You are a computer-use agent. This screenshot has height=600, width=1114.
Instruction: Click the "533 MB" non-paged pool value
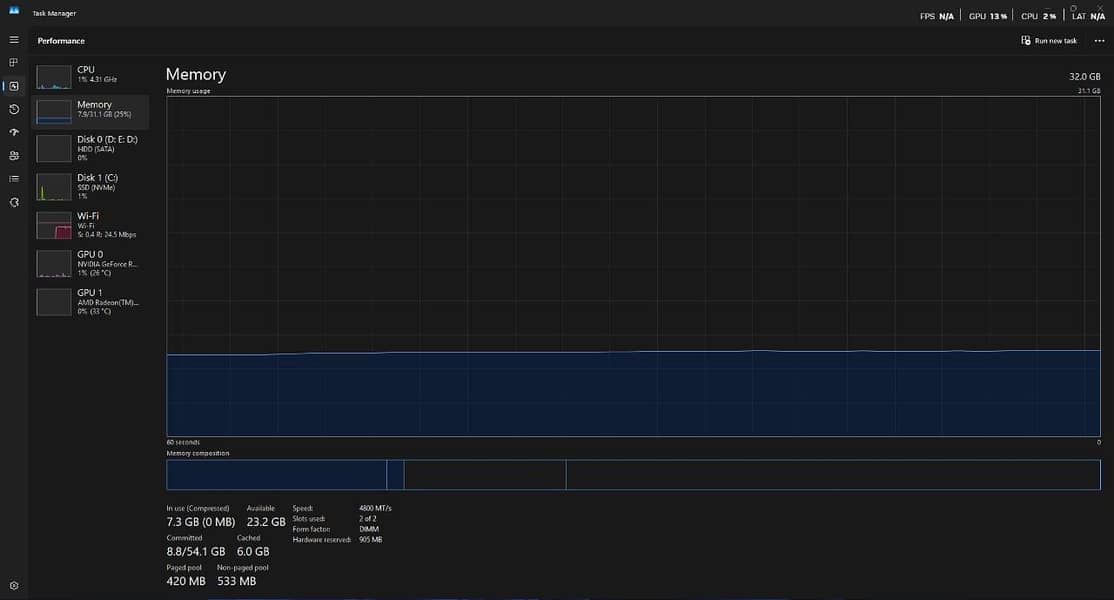click(x=237, y=582)
